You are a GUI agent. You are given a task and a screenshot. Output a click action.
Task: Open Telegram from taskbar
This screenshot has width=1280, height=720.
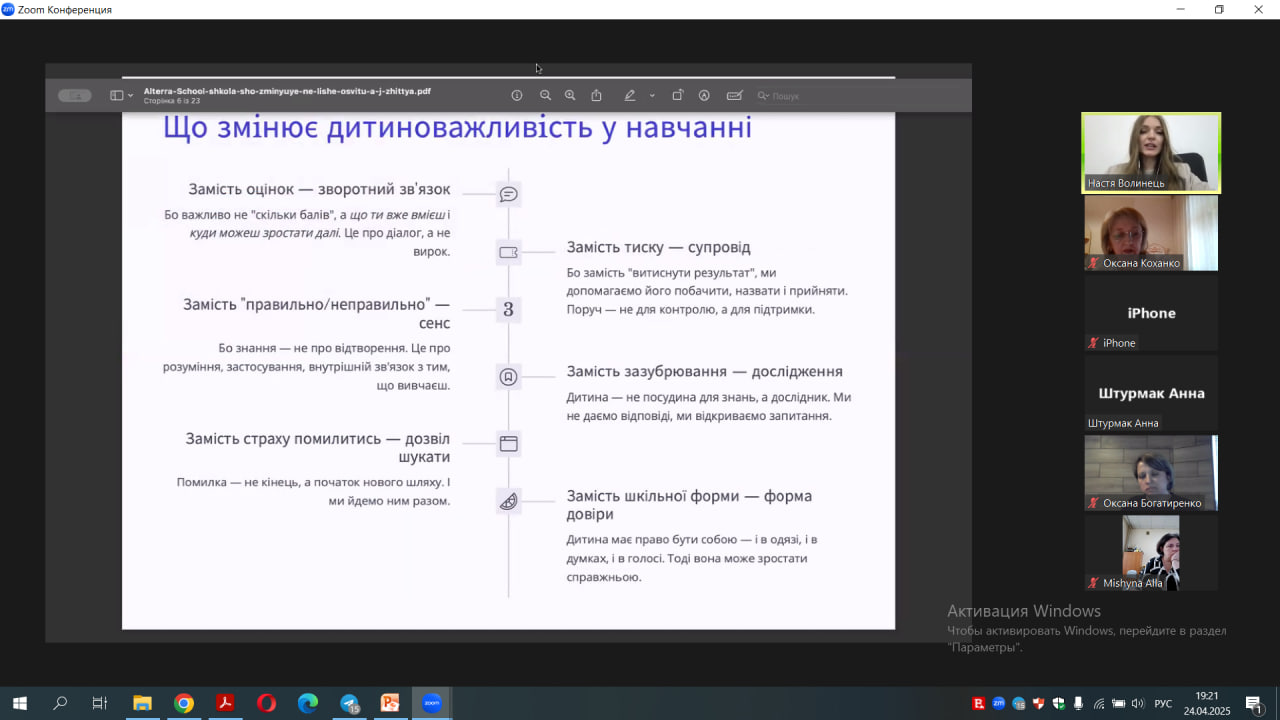(349, 703)
